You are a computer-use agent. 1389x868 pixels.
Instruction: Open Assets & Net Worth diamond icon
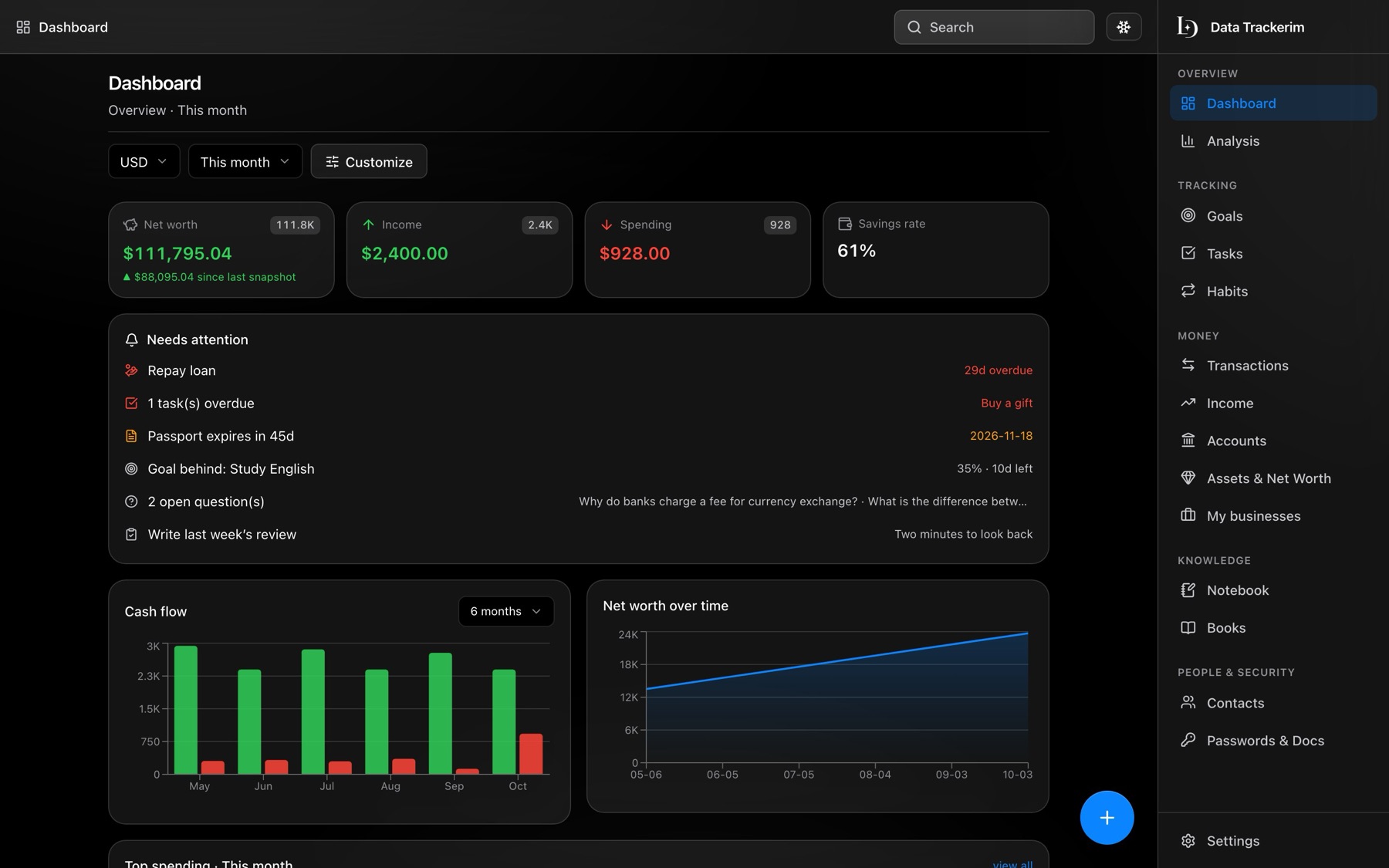pyautogui.click(x=1188, y=478)
